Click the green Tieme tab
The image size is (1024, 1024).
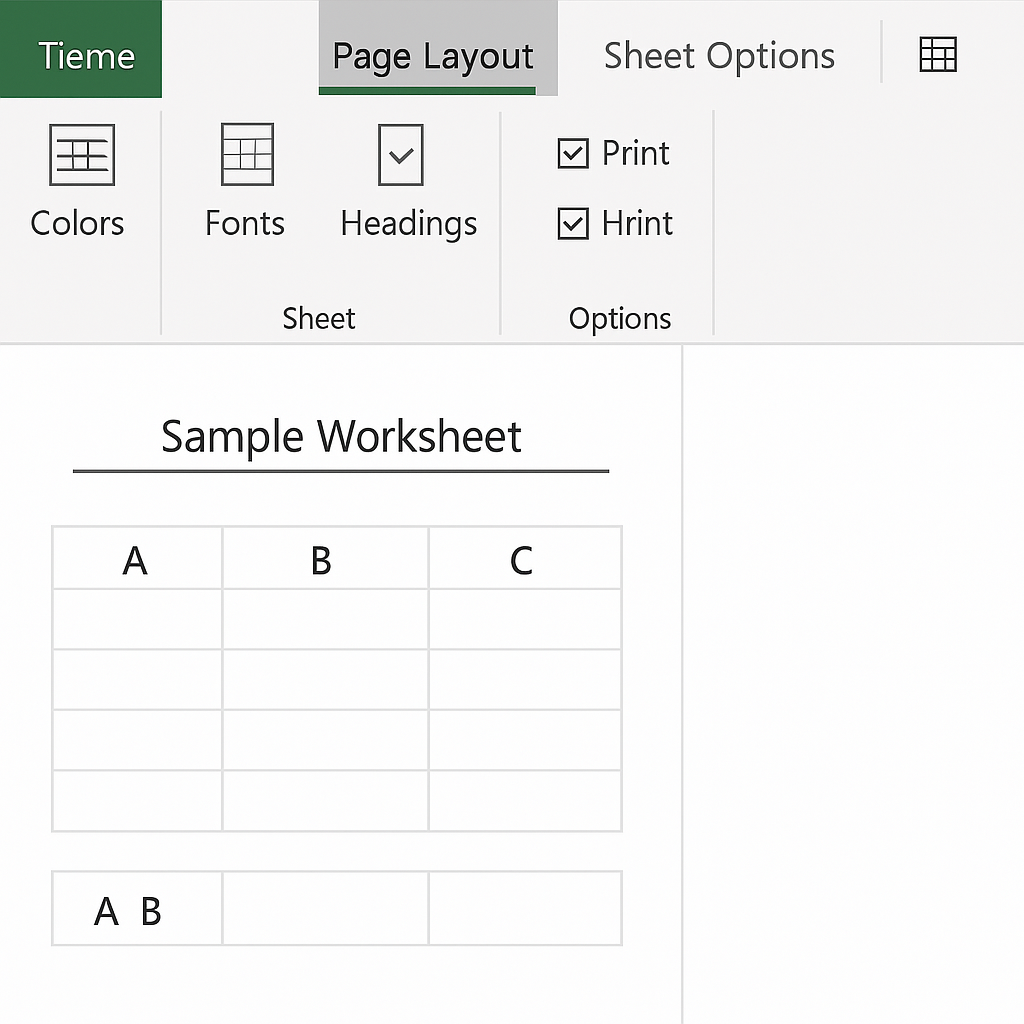(81, 49)
